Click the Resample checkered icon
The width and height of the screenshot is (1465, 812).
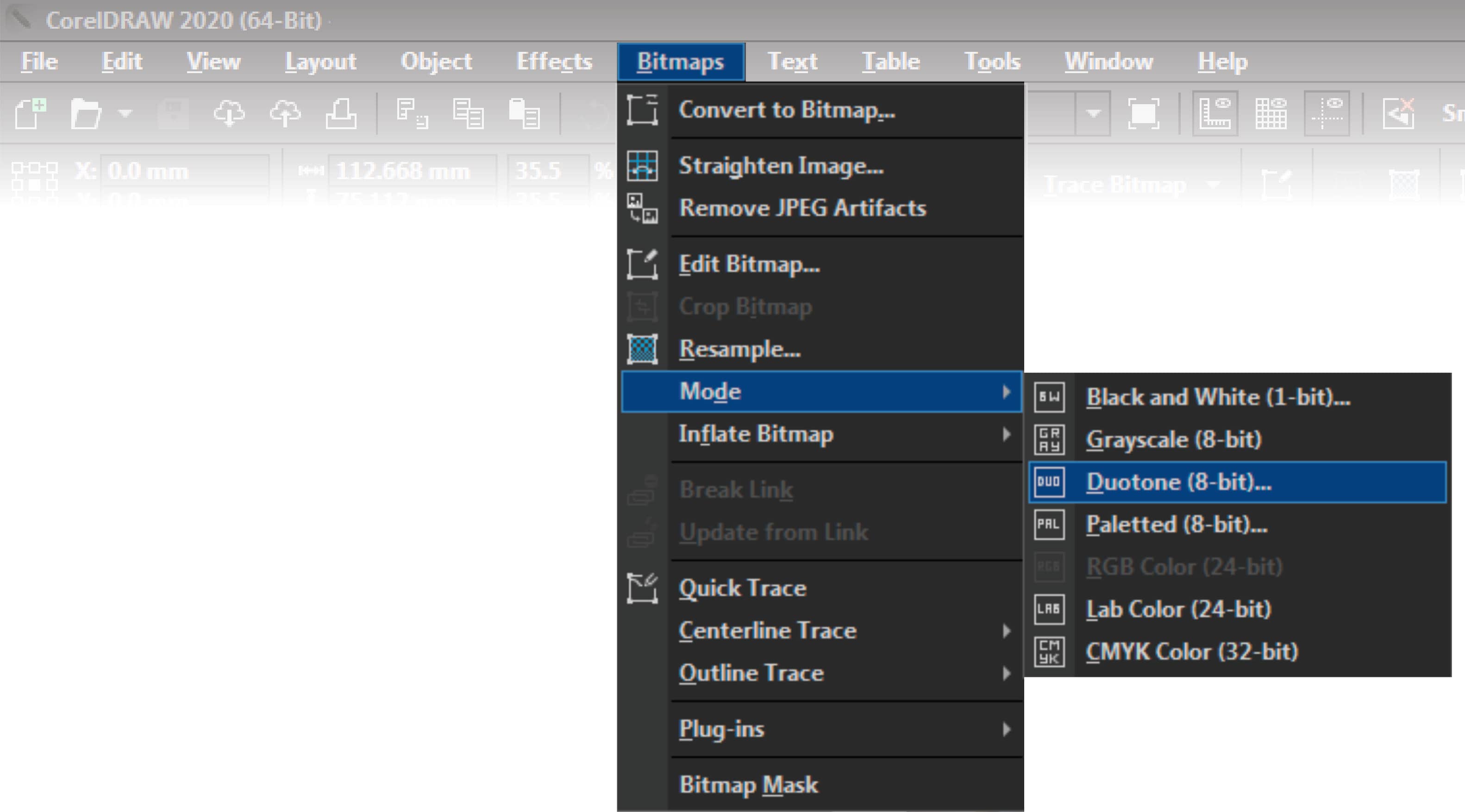[643, 349]
